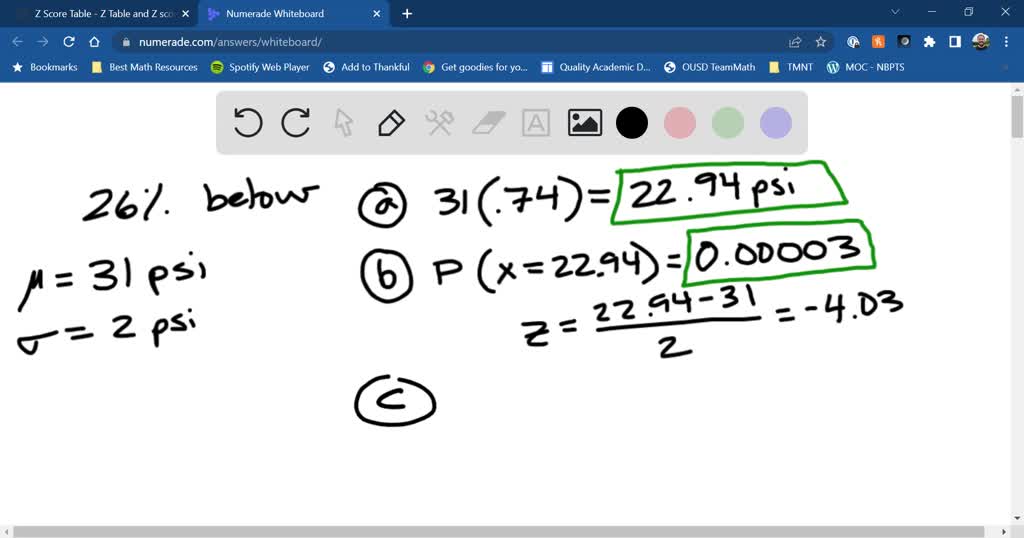Image resolution: width=1024 pixels, height=538 pixels.
Task: Open Chrome three-dot menu
Action: pyautogui.click(x=1006, y=42)
